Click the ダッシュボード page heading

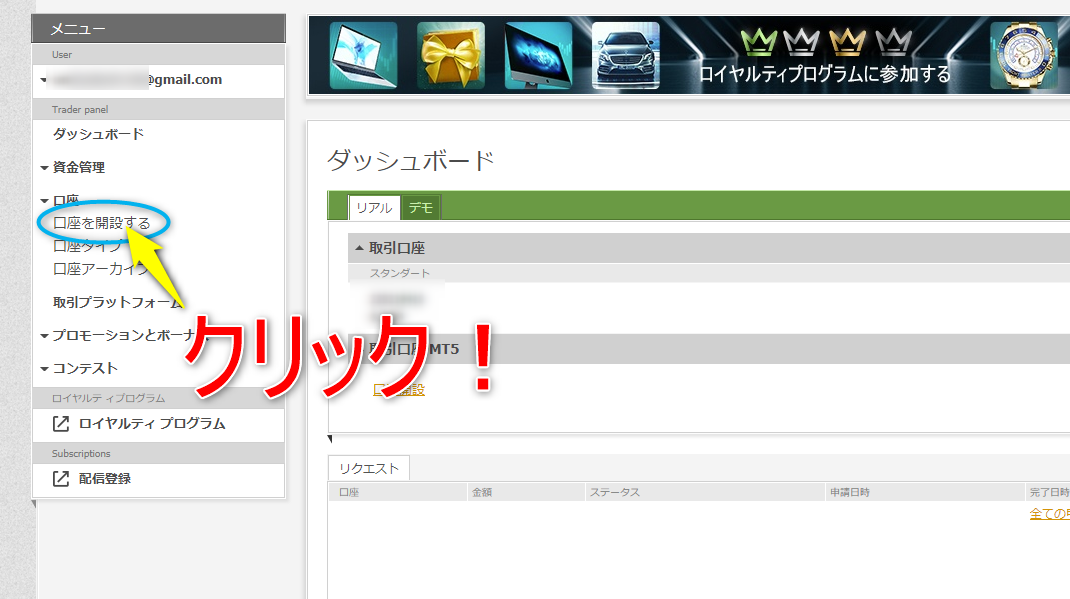point(411,161)
